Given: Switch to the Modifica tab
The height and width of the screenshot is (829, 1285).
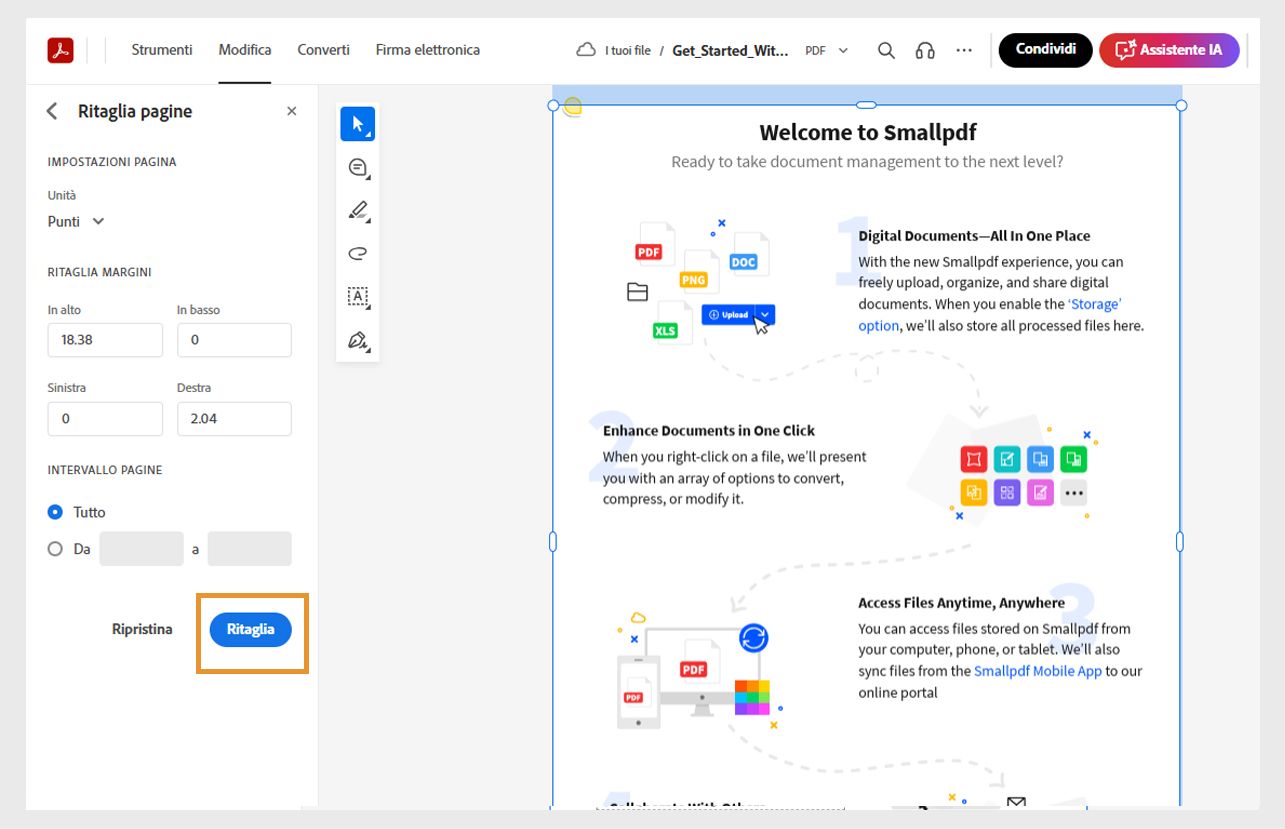Looking at the screenshot, I should (x=245, y=50).
